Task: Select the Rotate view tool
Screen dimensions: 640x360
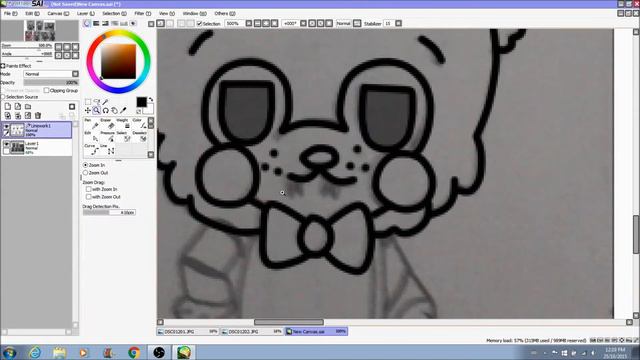Action: tap(106, 111)
